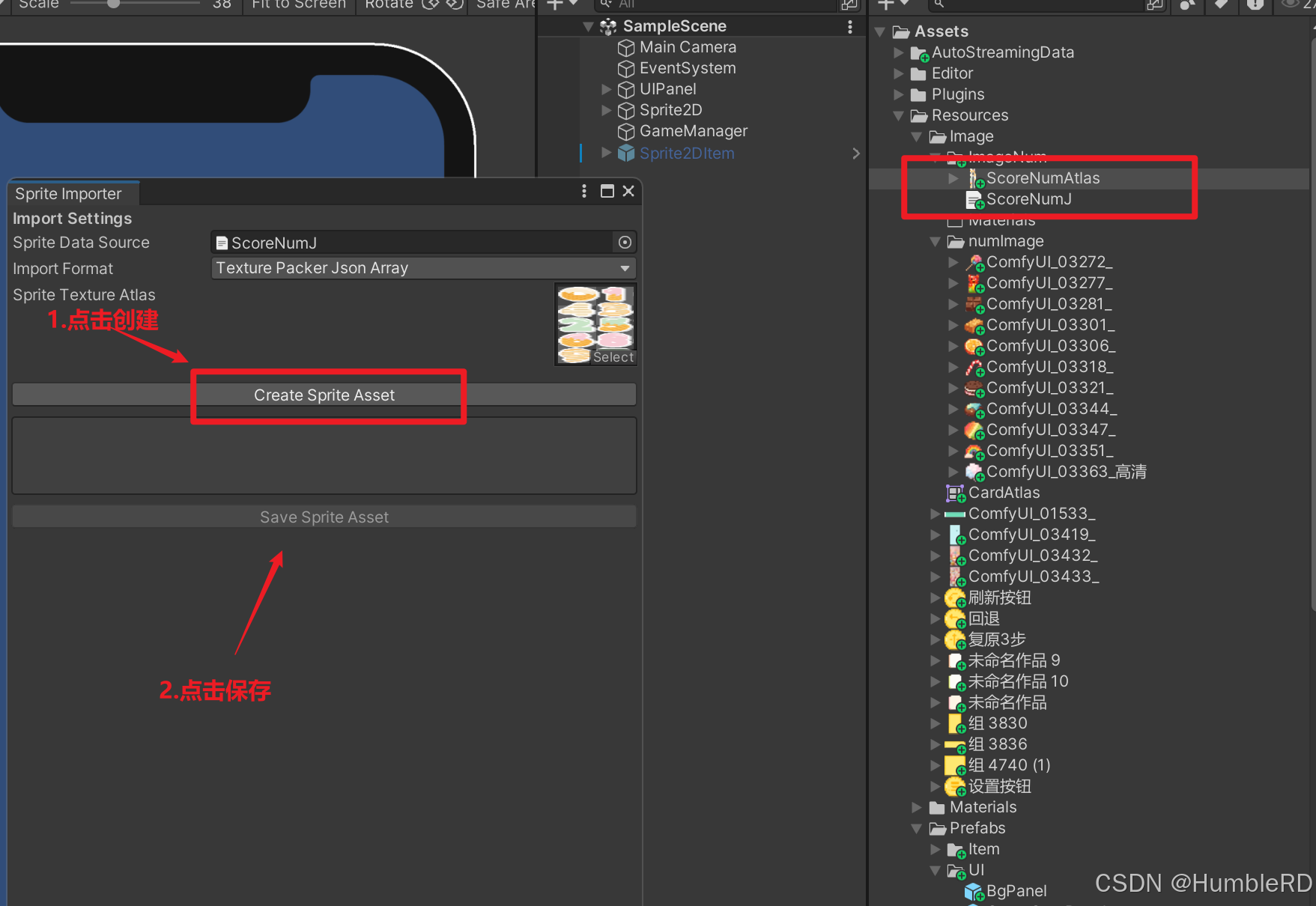
Task: Click the ComfyUI_03277_ sprite icon
Action: click(x=974, y=283)
